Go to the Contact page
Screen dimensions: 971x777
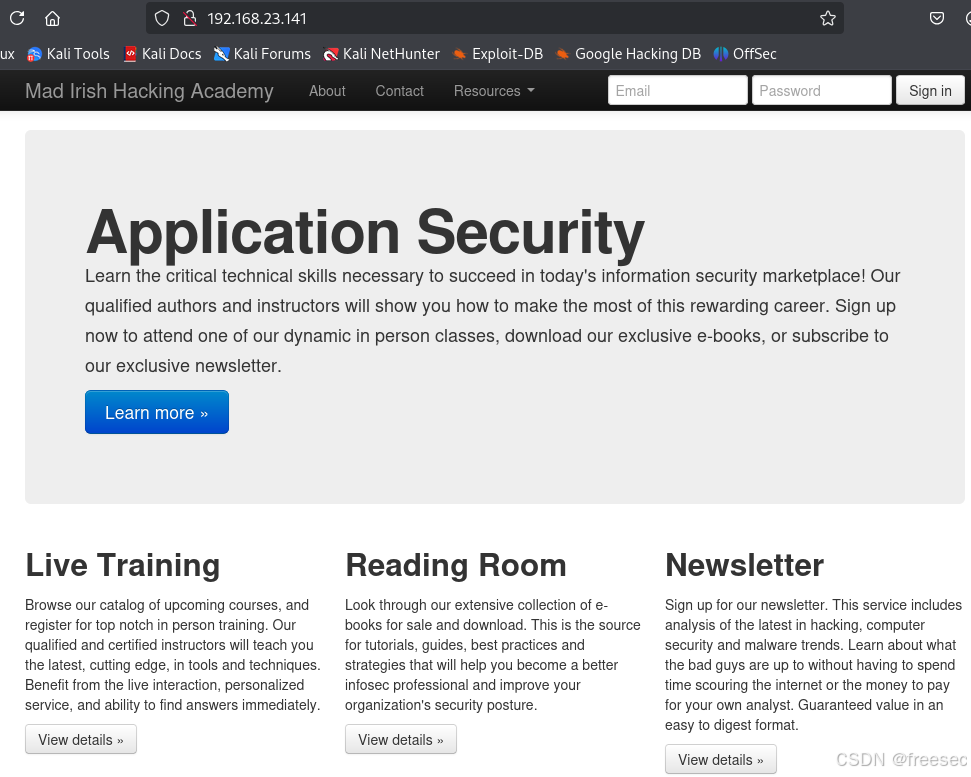[x=399, y=91]
